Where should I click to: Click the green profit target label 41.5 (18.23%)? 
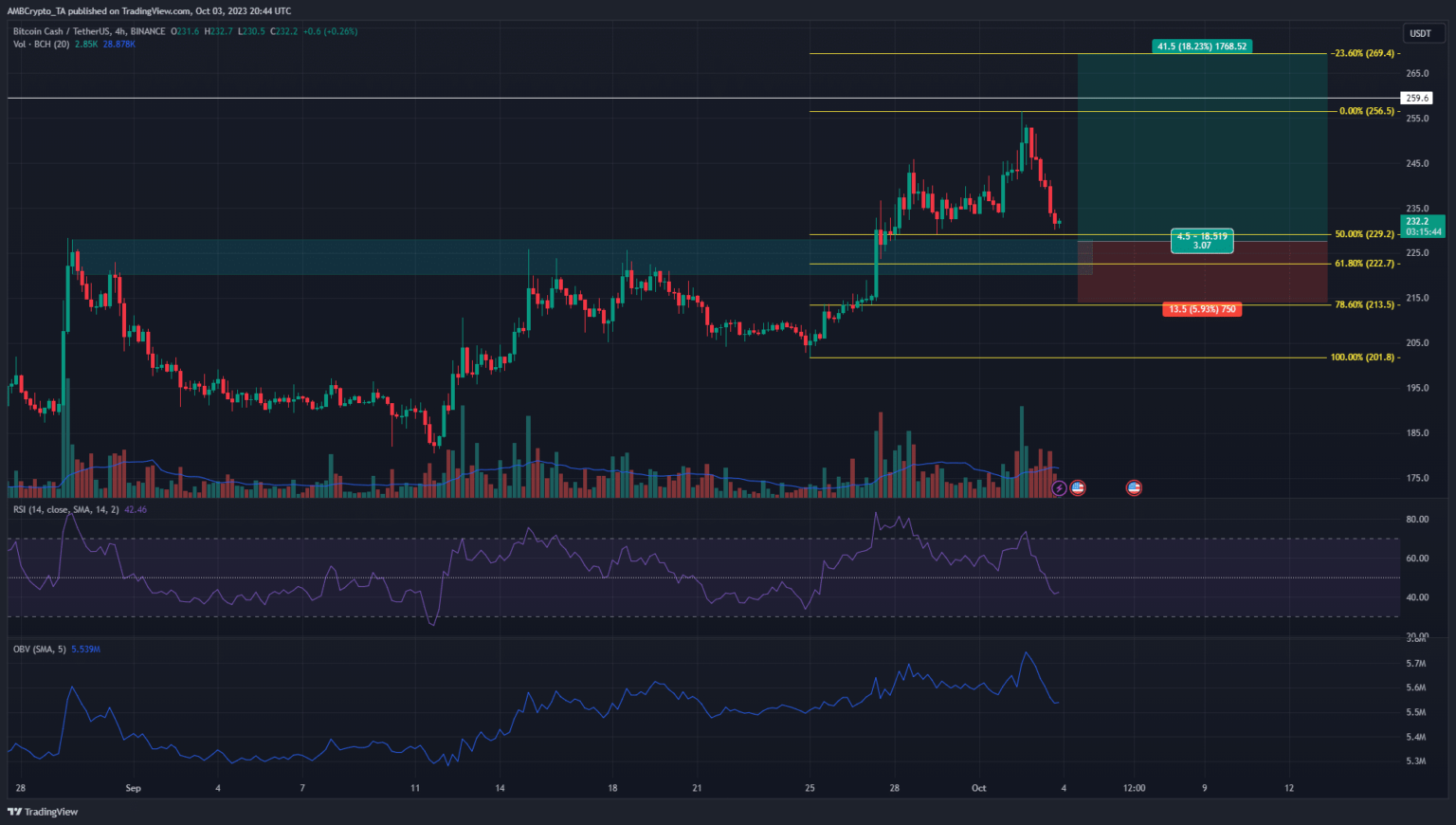click(1202, 46)
